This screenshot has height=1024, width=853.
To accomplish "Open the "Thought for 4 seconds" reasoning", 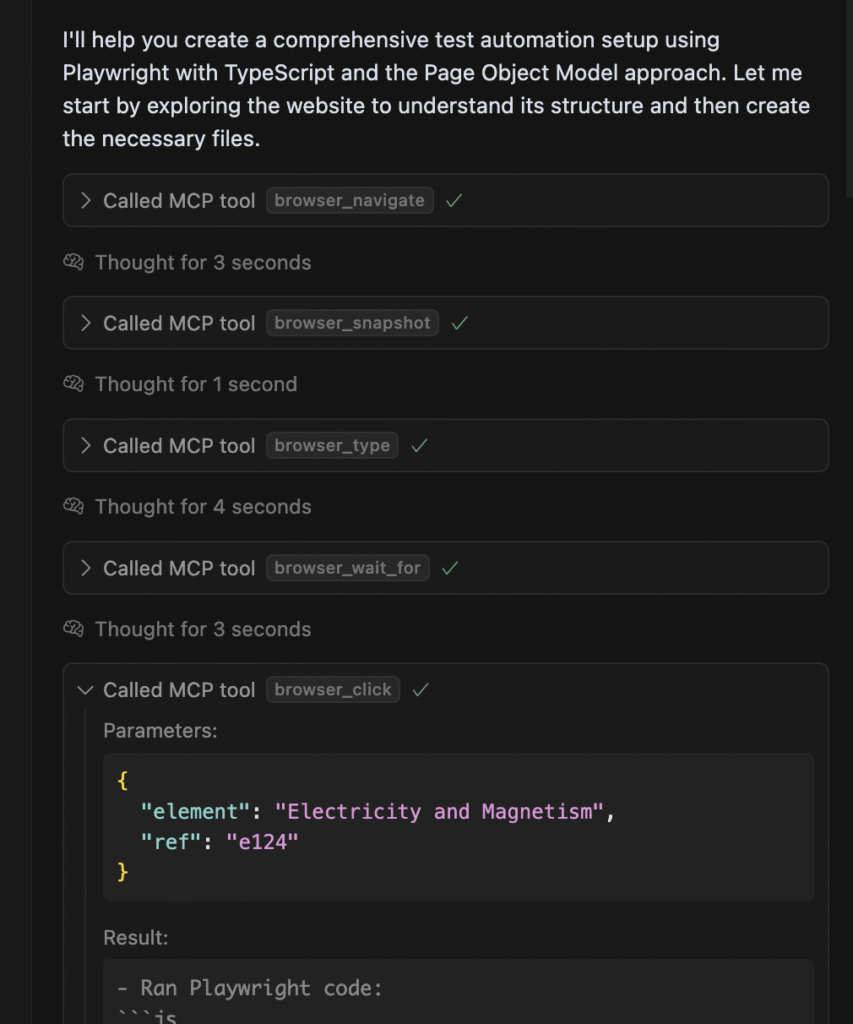I will (x=203, y=507).
